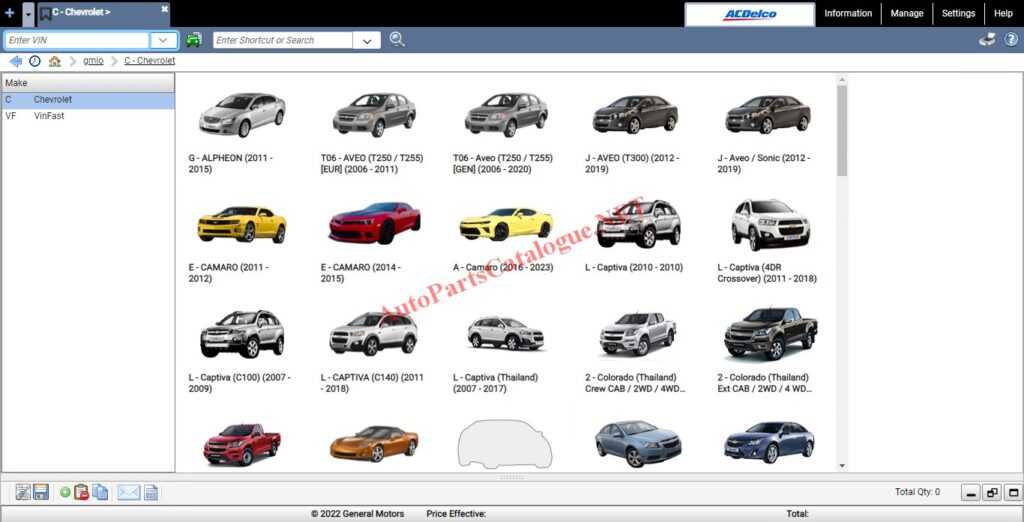Image resolution: width=1024 pixels, height=522 pixels.
Task: Focus the Enter Shortcut or Search field
Action: point(283,40)
